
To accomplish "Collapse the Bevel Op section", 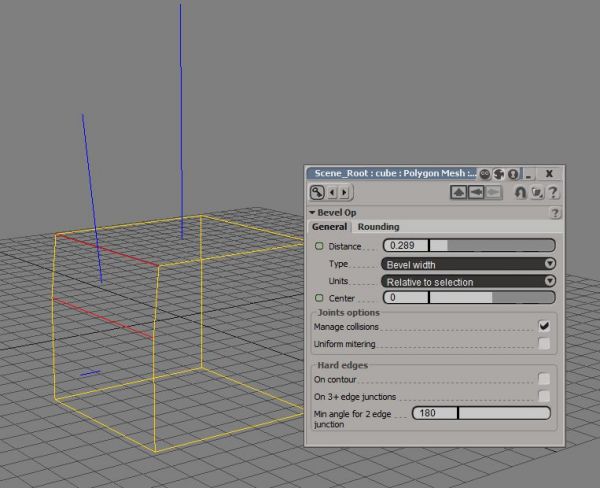I will click(x=312, y=213).
